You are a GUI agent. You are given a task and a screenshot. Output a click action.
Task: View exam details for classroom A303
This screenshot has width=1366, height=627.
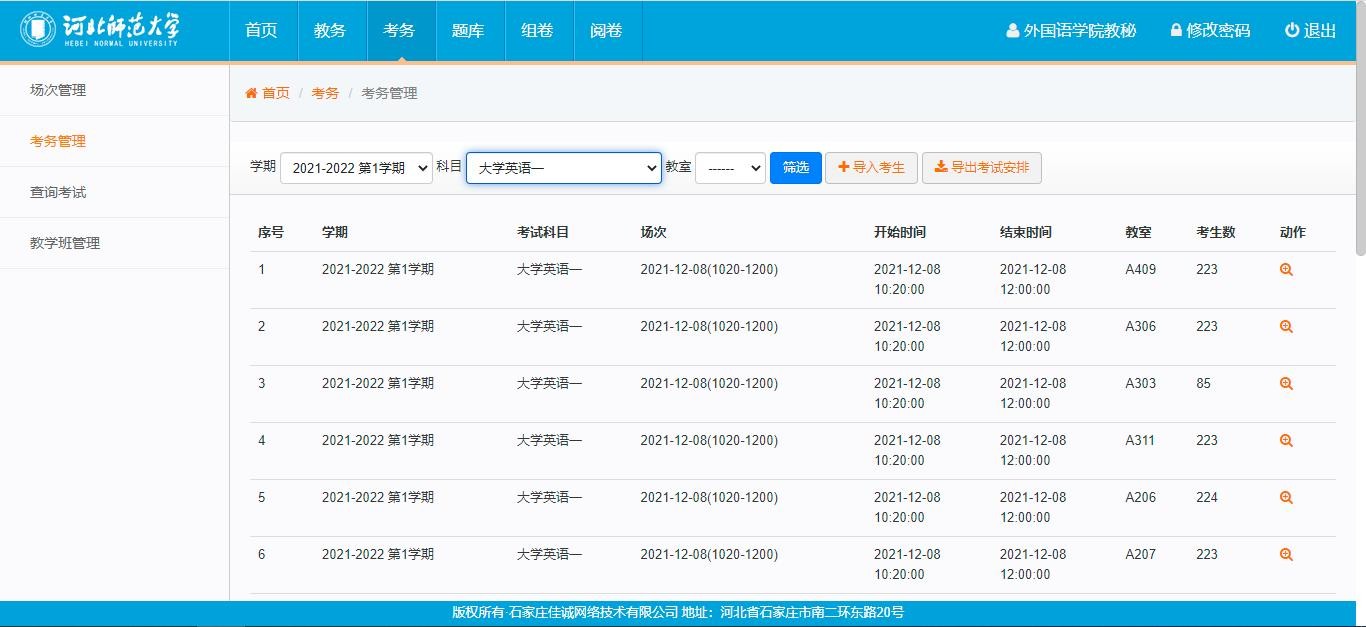pyautogui.click(x=1286, y=383)
